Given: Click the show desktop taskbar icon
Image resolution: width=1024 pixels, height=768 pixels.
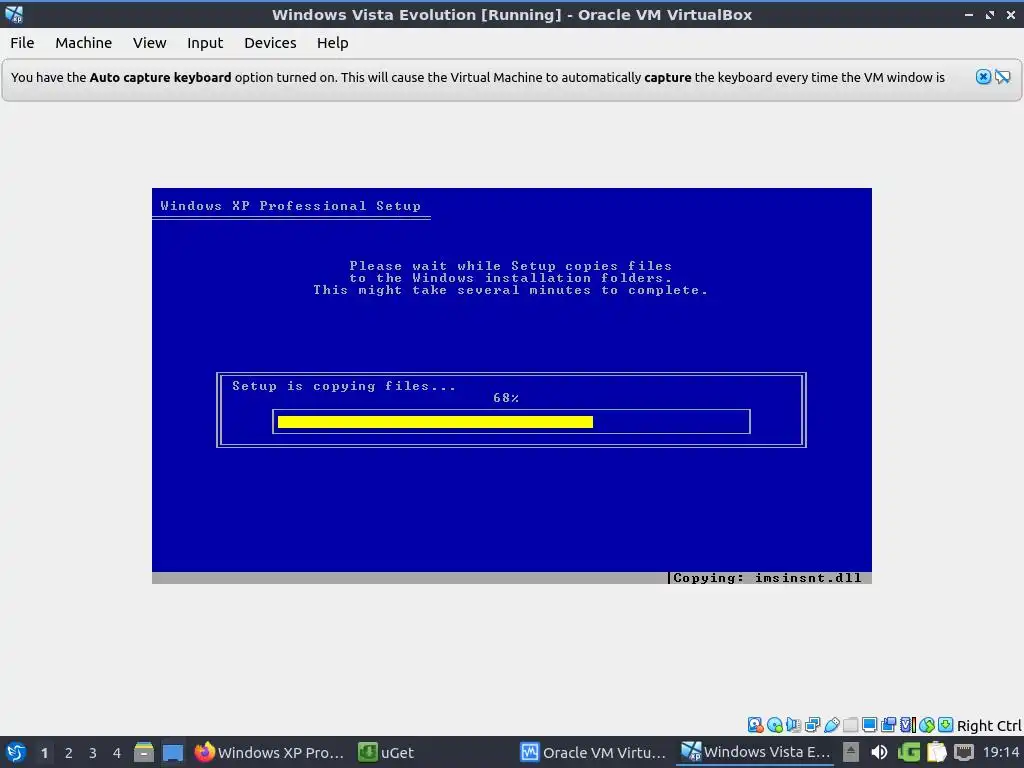Looking at the screenshot, I should pyautogui.click(x=172, y=752).
